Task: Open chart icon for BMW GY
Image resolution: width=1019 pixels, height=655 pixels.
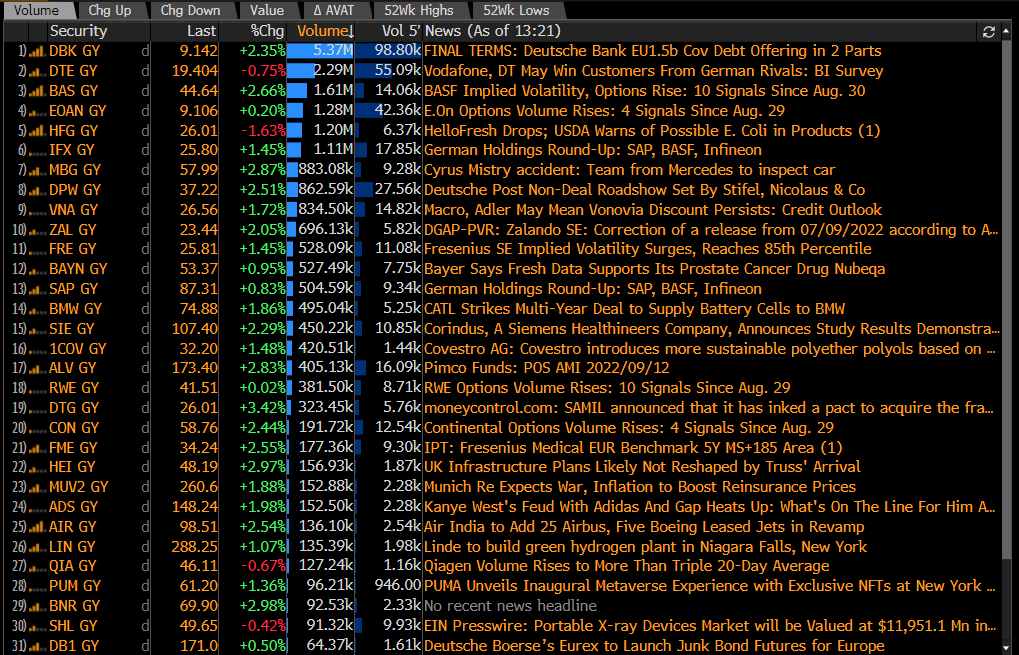Action: click(36, 309)
